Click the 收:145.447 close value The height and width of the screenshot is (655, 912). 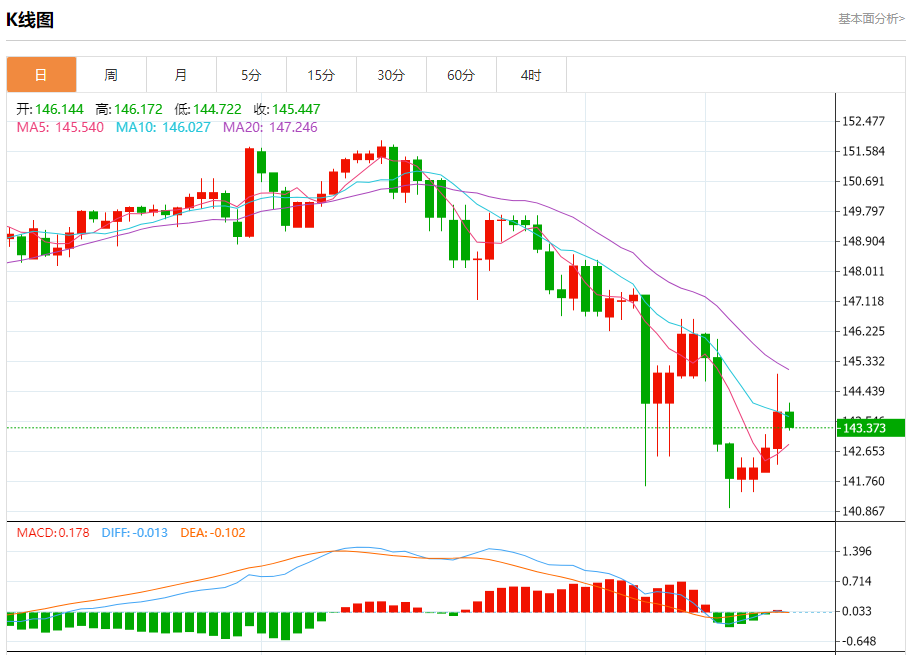(x=287, y=109)
